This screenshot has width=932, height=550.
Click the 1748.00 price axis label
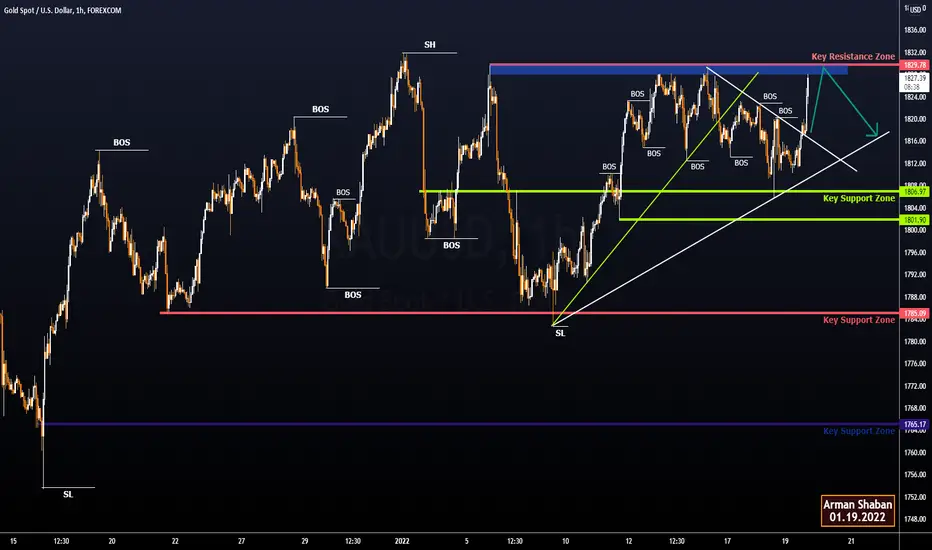point(915,519)
